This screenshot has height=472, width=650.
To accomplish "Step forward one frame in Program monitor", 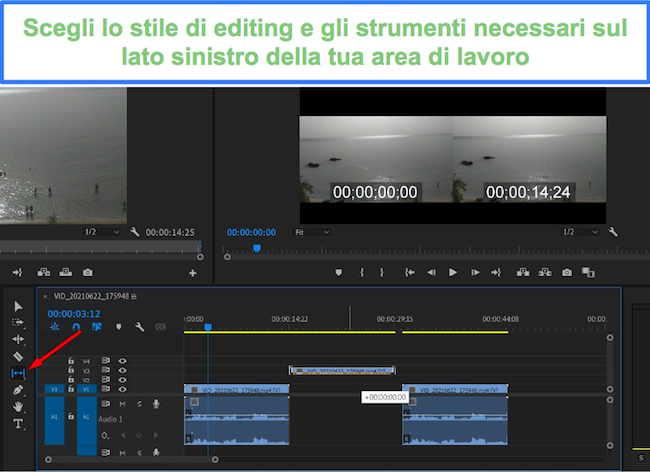I will point(475,272).
